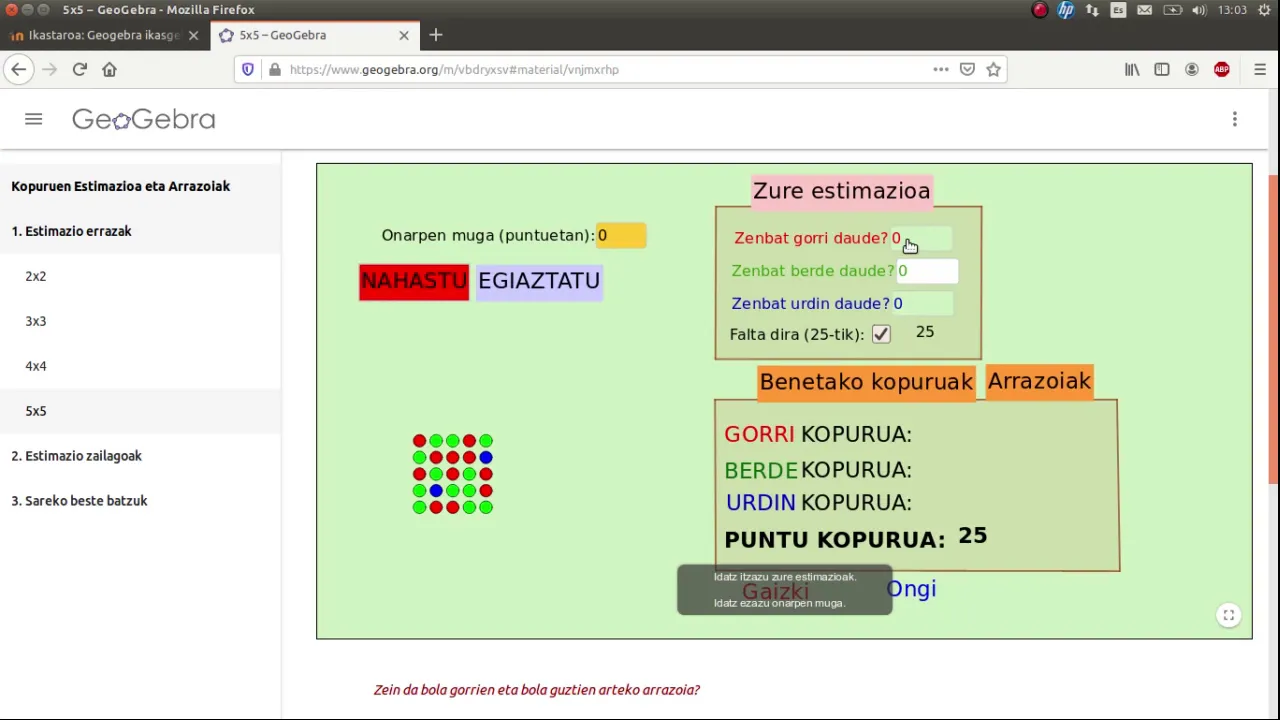This screenshot has height=720, width=1280.
Task: Click the 'Onarpen muga' yellow input field
Action: (x=621, y=236)
